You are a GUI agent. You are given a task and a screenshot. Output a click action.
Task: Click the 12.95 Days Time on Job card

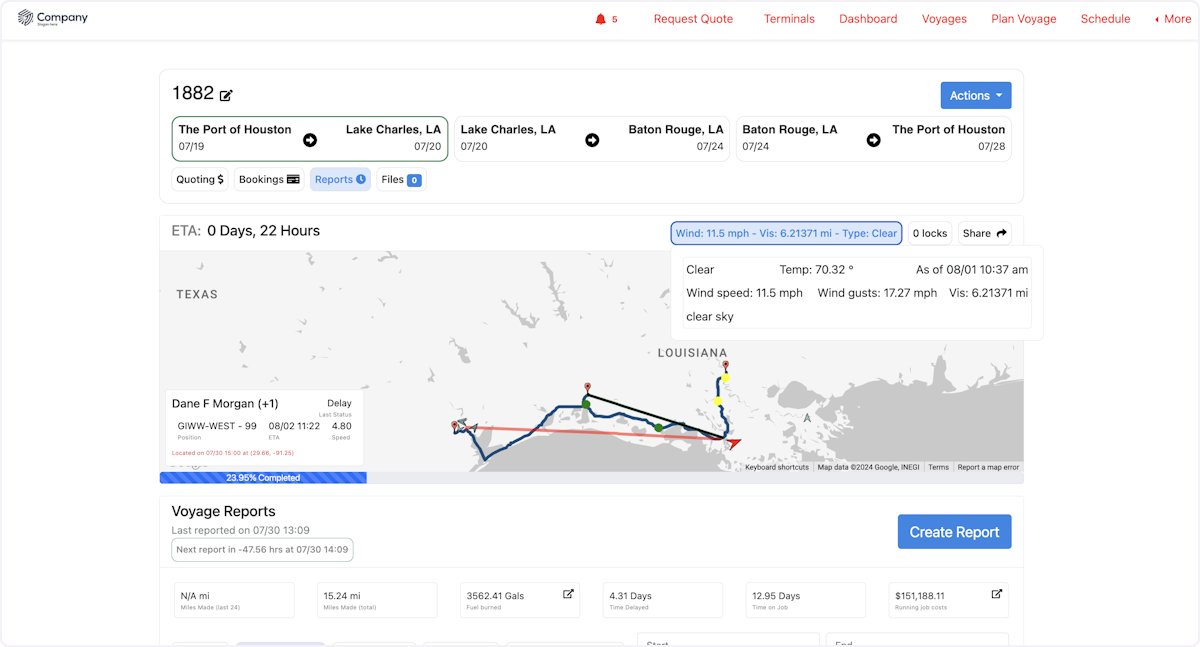point(806,600)
